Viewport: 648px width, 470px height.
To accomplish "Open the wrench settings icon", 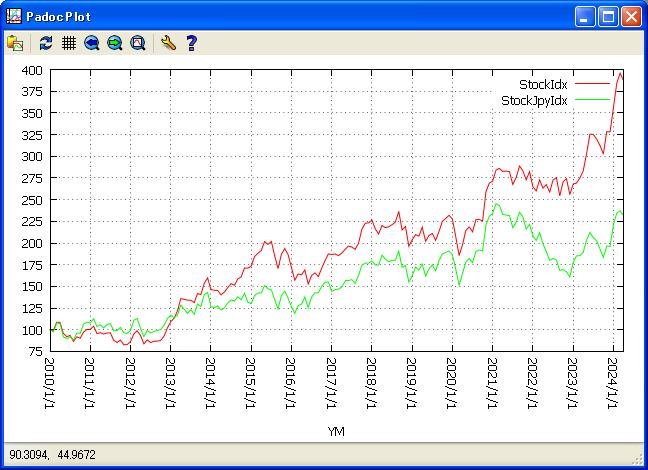I will pos(168,43).
